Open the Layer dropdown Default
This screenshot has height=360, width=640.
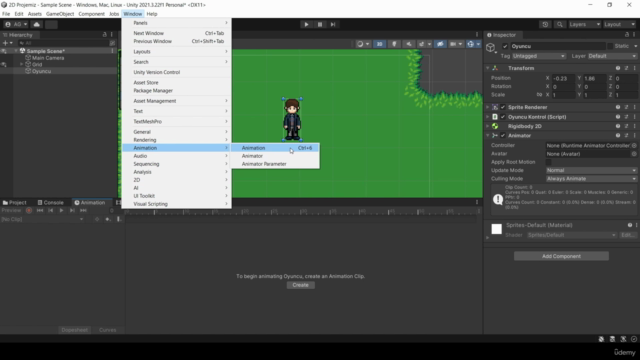(612, 56)
